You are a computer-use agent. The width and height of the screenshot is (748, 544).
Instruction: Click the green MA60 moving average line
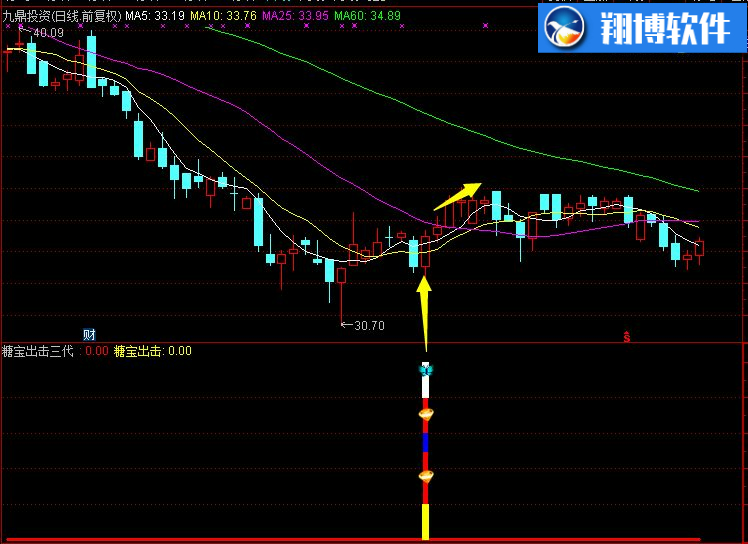click(x=453, y=125)
